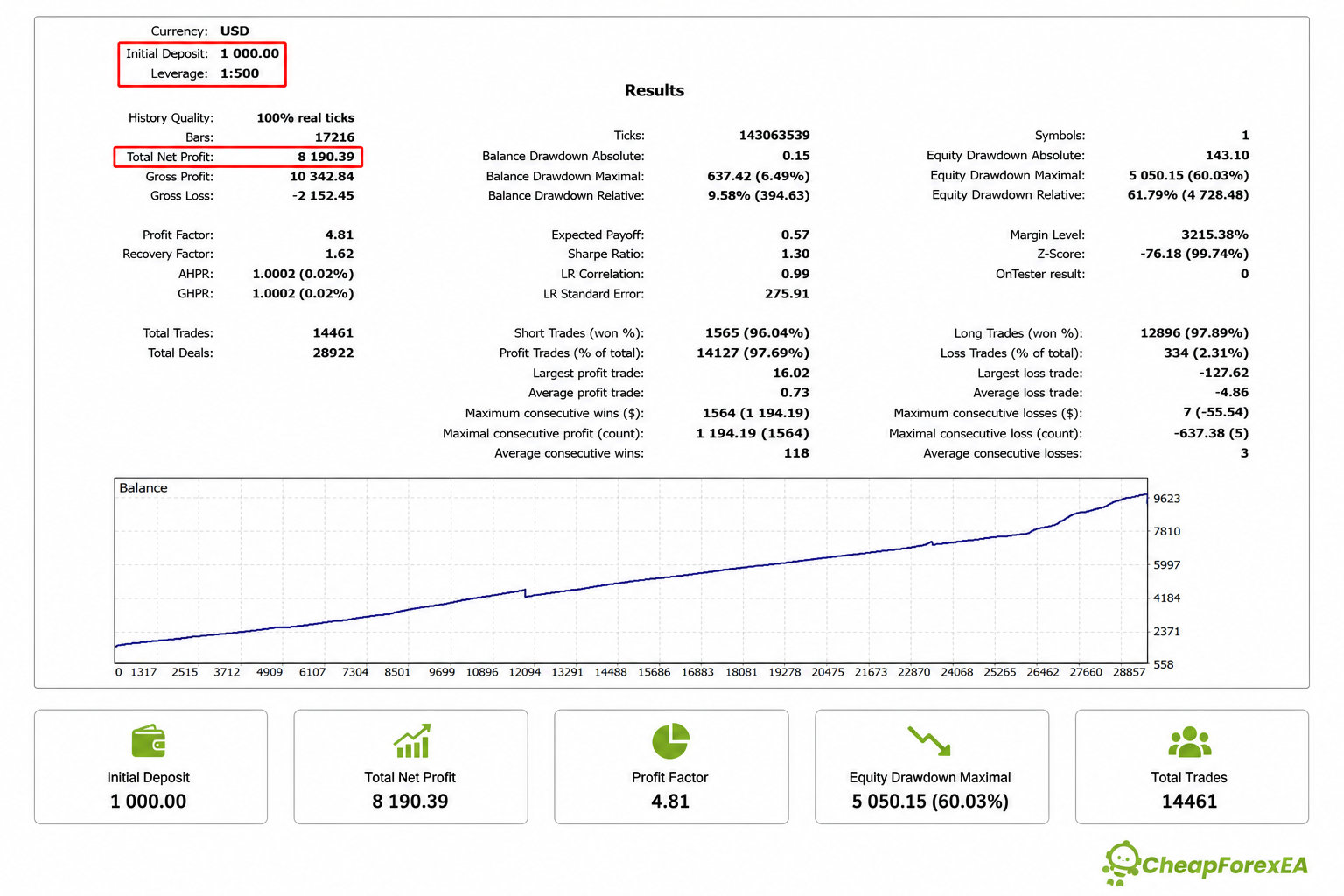Click the Maximum consecutive losses value 7 (-55.54)
The height and width of the screenshot is (896, 1344).
[x=1215, y=412]
